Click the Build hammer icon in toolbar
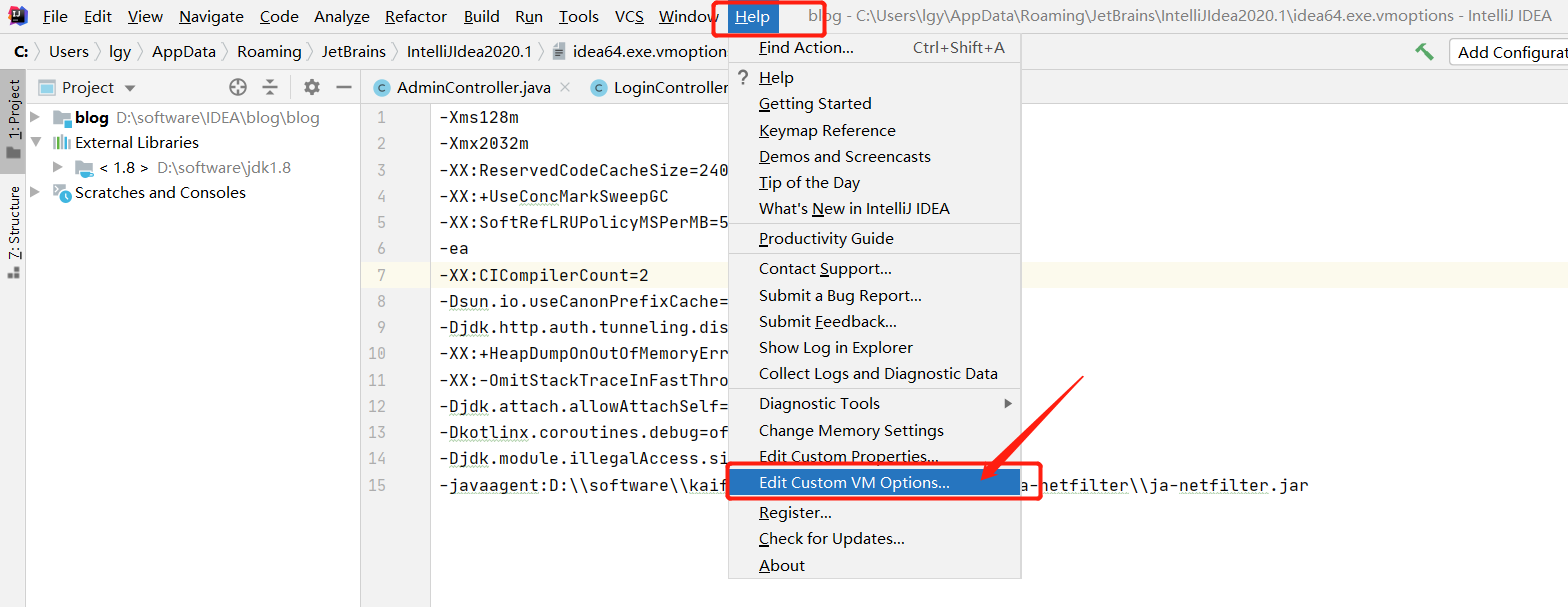Viewport: 1568px width, 607px height. point(1425,52)
